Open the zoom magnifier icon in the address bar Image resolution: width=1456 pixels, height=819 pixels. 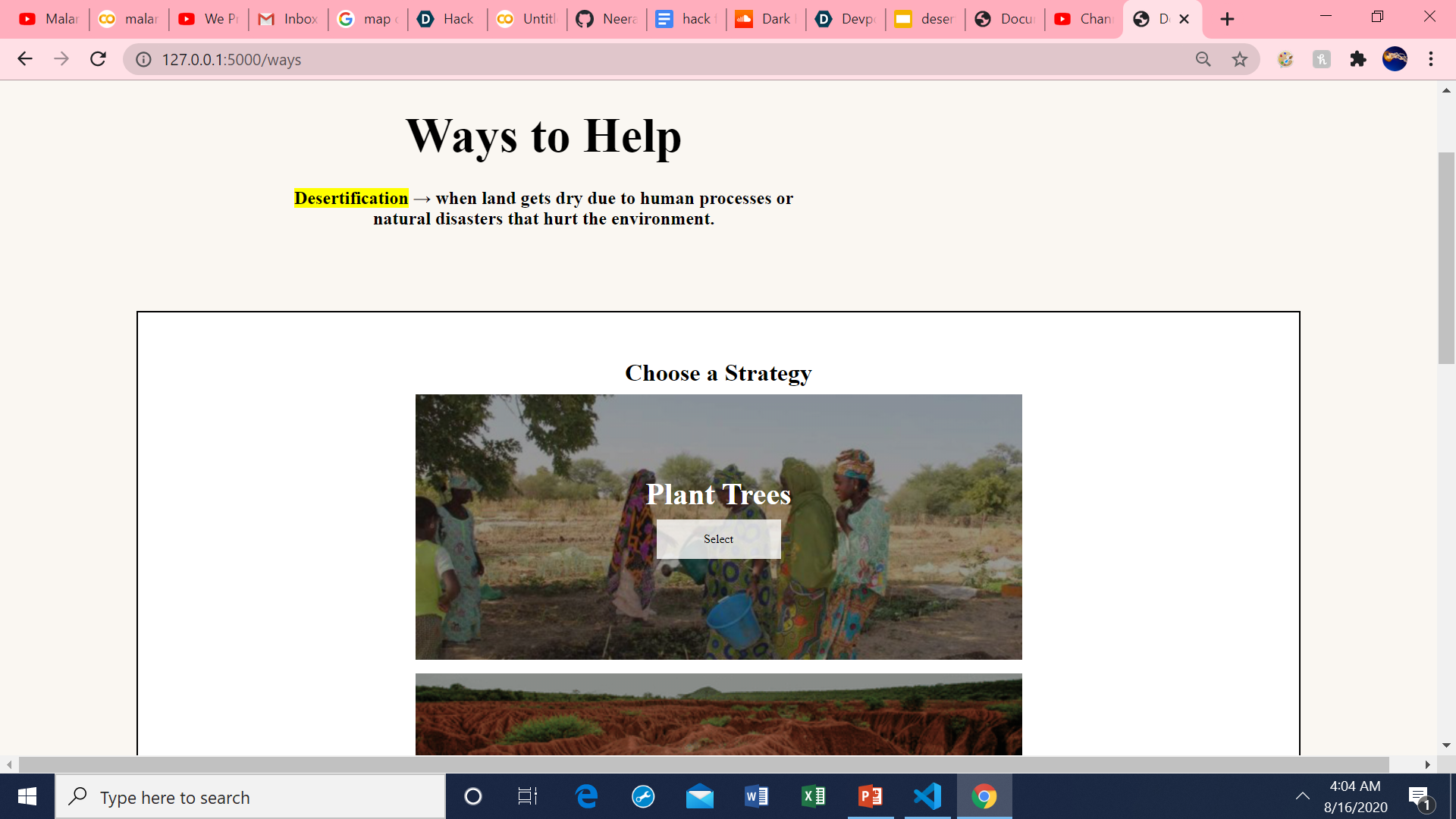pyautogui.click(x=1203, y=59)
